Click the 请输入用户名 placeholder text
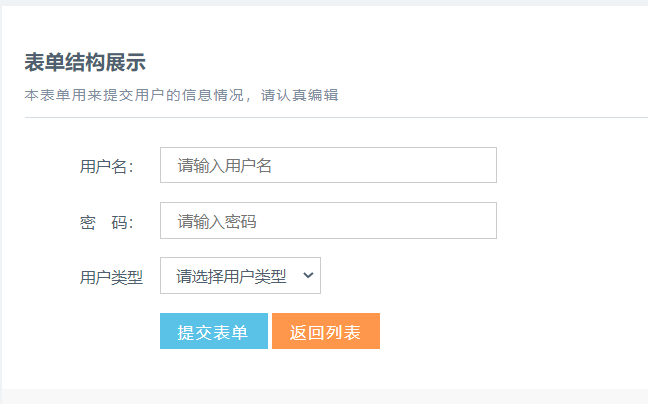 point(225,166)
